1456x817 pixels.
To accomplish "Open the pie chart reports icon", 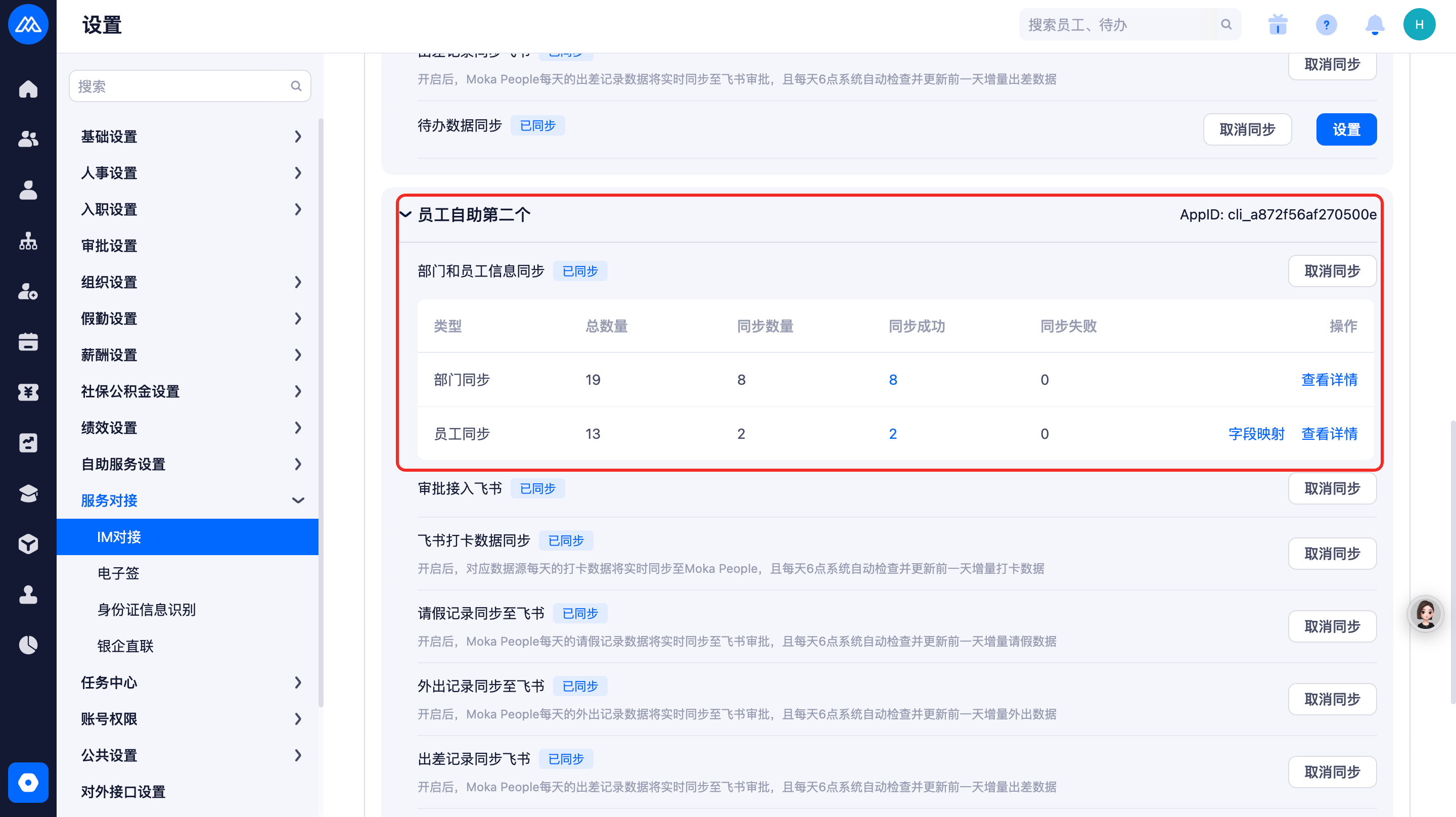I will [28, 645].
